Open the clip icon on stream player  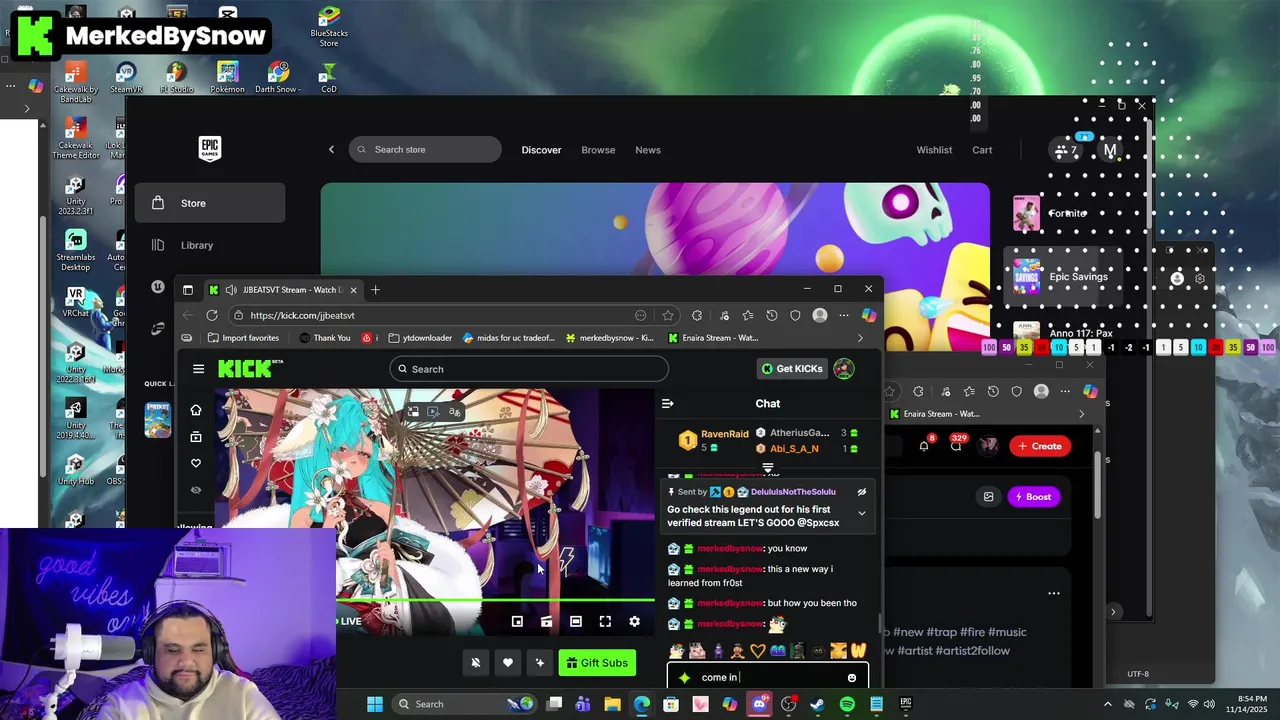click(x=546, y=622)
